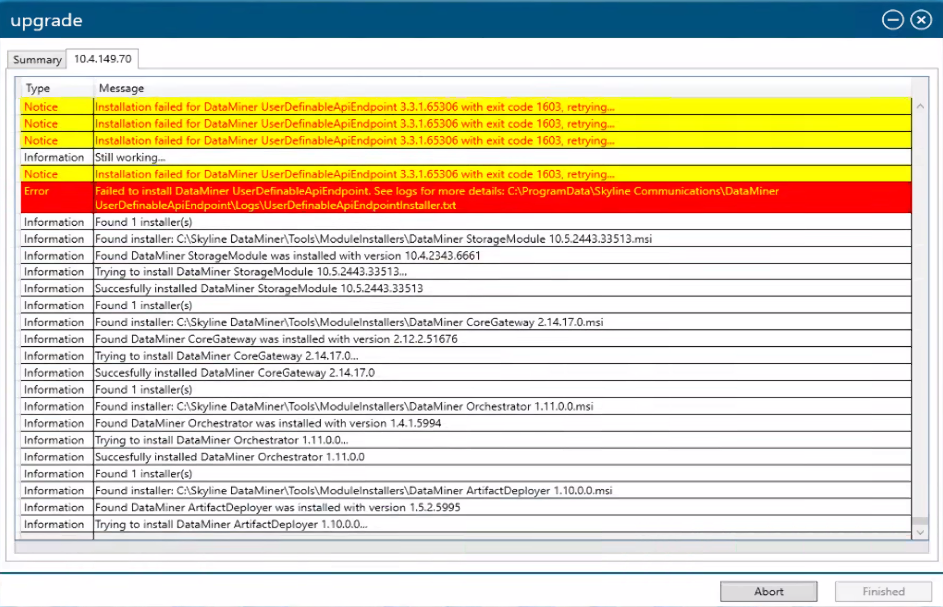Screen dimensions: 943x607
Task: Select the red Error row 'Failed to install DataMiner UserDefinableApiEndpoint'
Action: click(466, 198)
